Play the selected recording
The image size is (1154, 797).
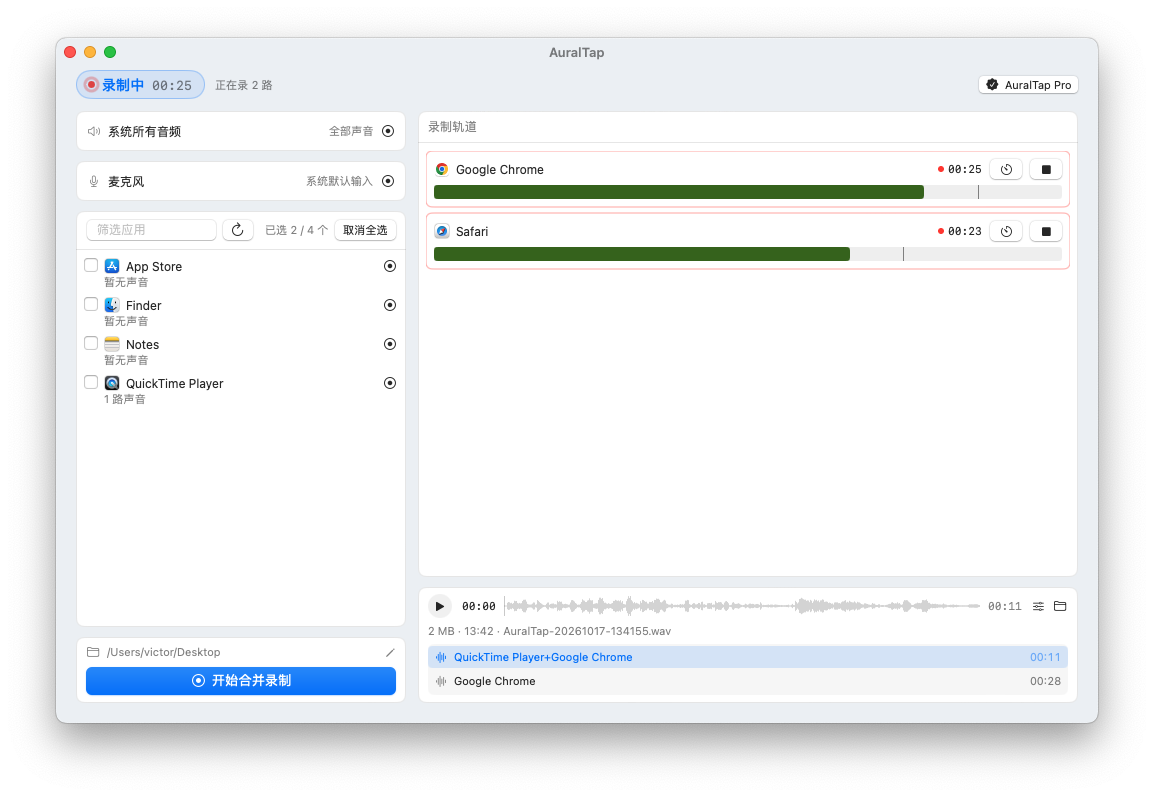439,606
